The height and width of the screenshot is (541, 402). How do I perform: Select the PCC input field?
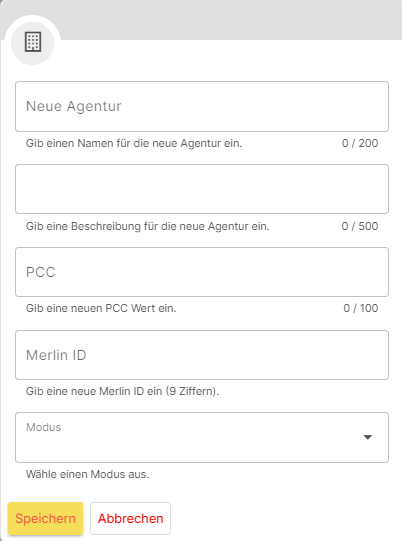pos(202,272)
